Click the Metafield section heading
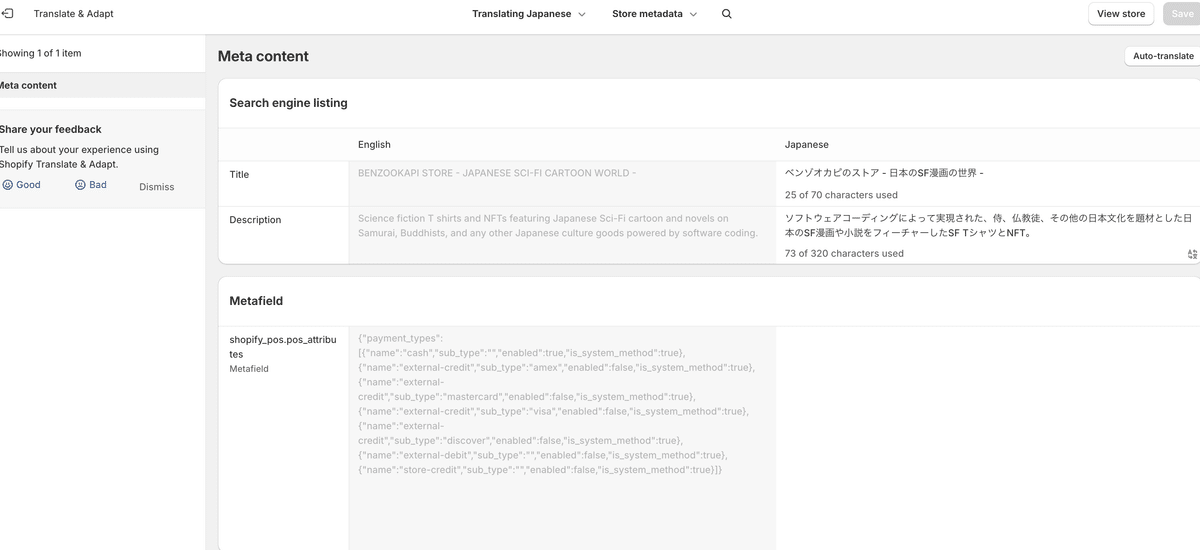 [256, 301]
